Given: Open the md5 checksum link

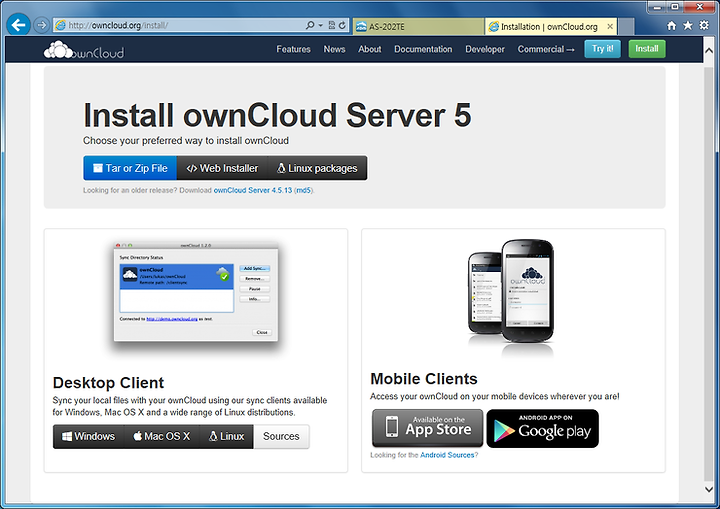Looking at the screenshot, I should 303,190.
